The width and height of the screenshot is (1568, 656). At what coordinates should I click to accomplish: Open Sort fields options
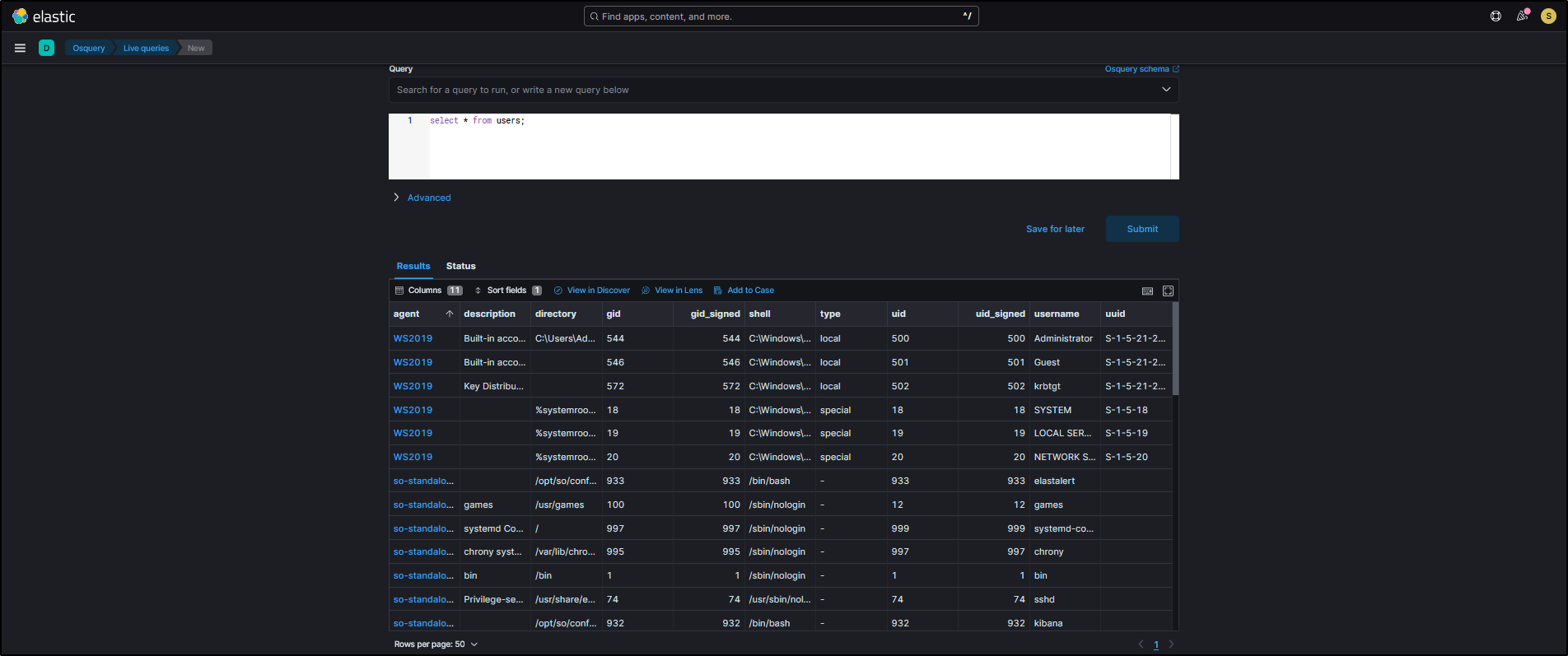pyautogui.click(x=507, y=291)
